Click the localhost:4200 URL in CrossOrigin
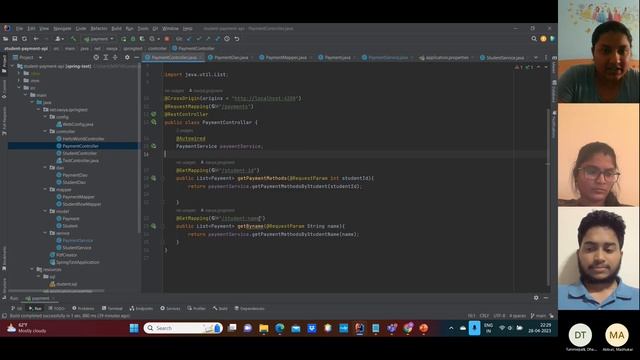This screenshot has height=360, width=640. click(x=266, y=98)
